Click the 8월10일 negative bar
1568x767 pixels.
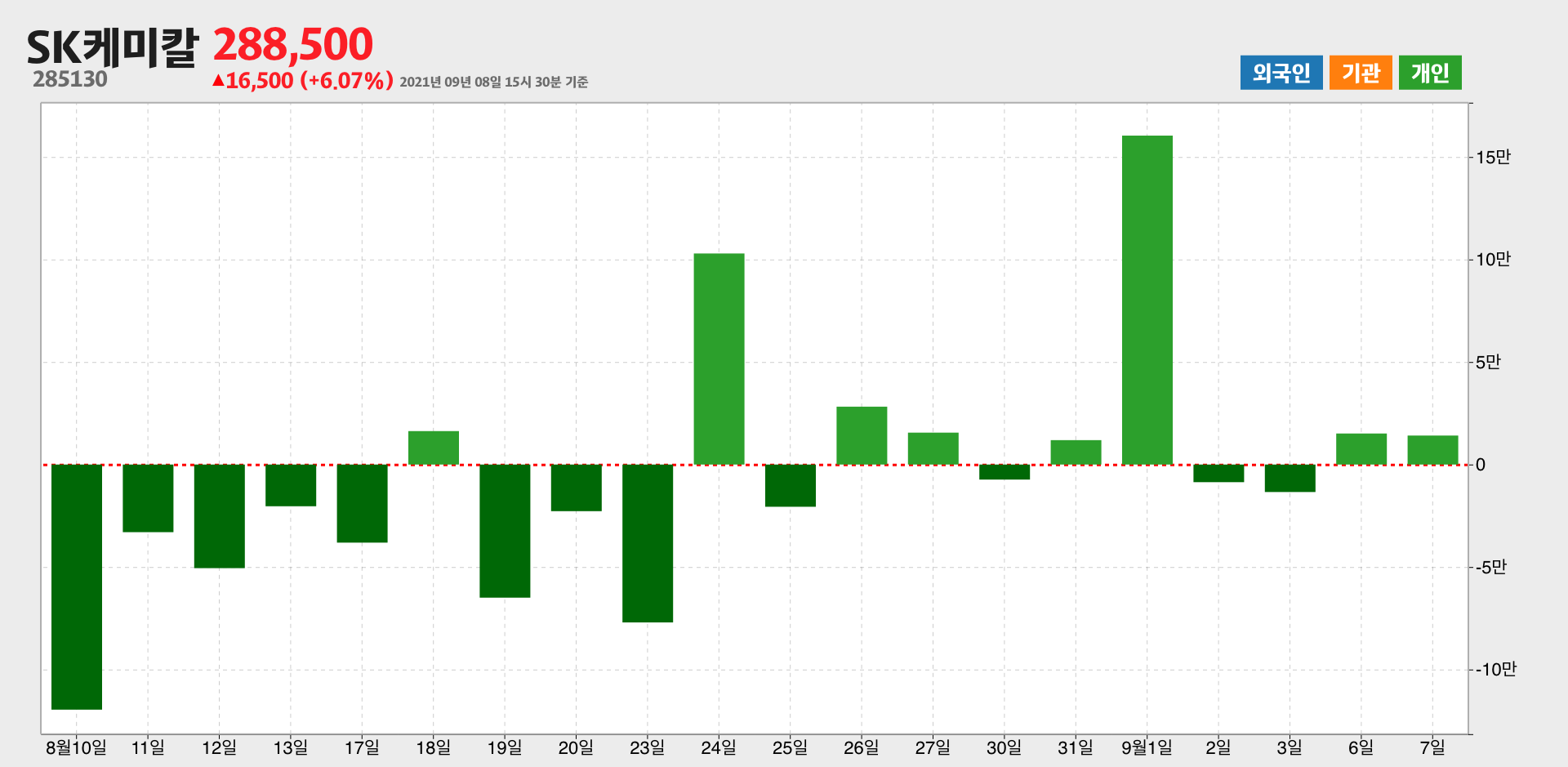(77, 586)
